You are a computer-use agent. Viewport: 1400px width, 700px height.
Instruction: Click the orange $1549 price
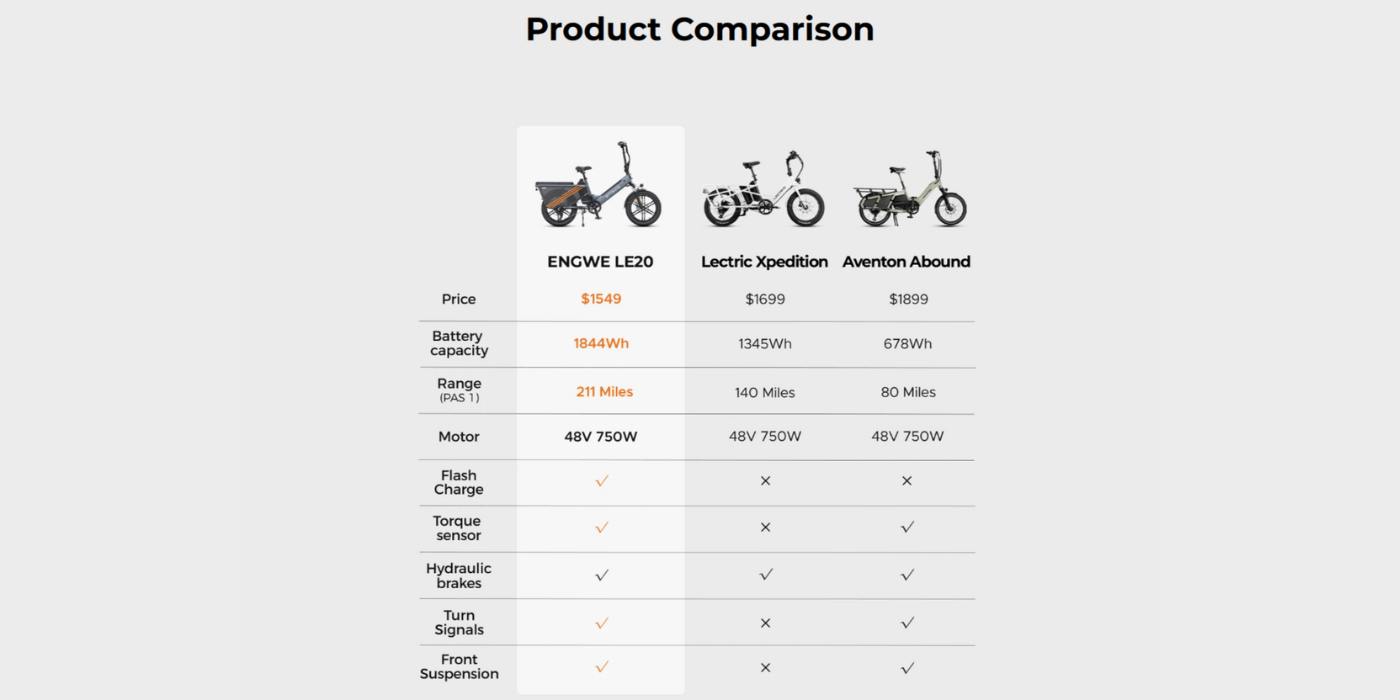pos(601,299)
